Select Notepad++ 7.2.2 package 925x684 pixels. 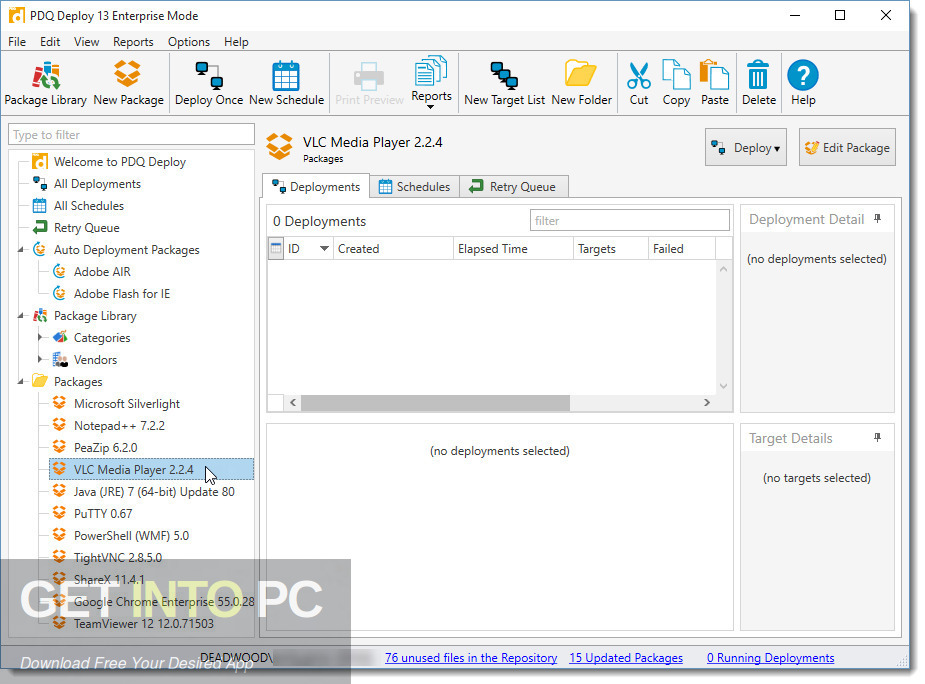[x=119, y=426]
